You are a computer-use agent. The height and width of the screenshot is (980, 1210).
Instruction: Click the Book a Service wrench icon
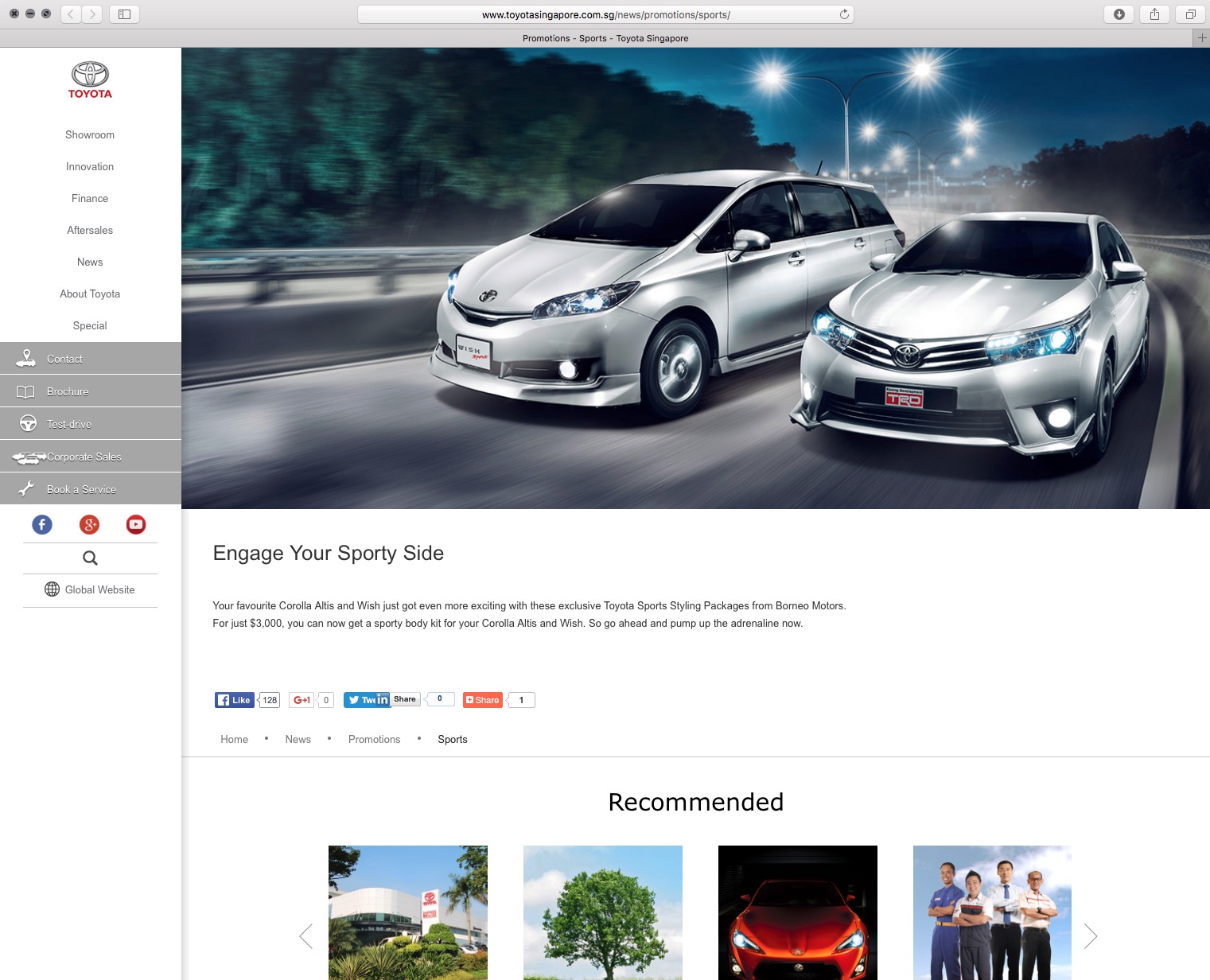(26, 489)
